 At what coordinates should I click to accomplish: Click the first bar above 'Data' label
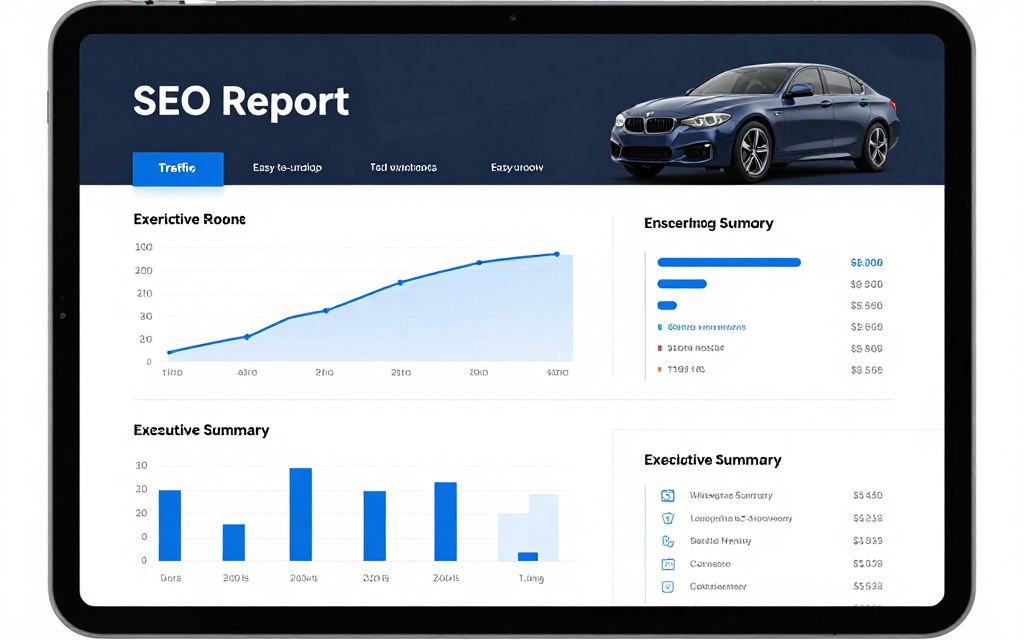170,526
